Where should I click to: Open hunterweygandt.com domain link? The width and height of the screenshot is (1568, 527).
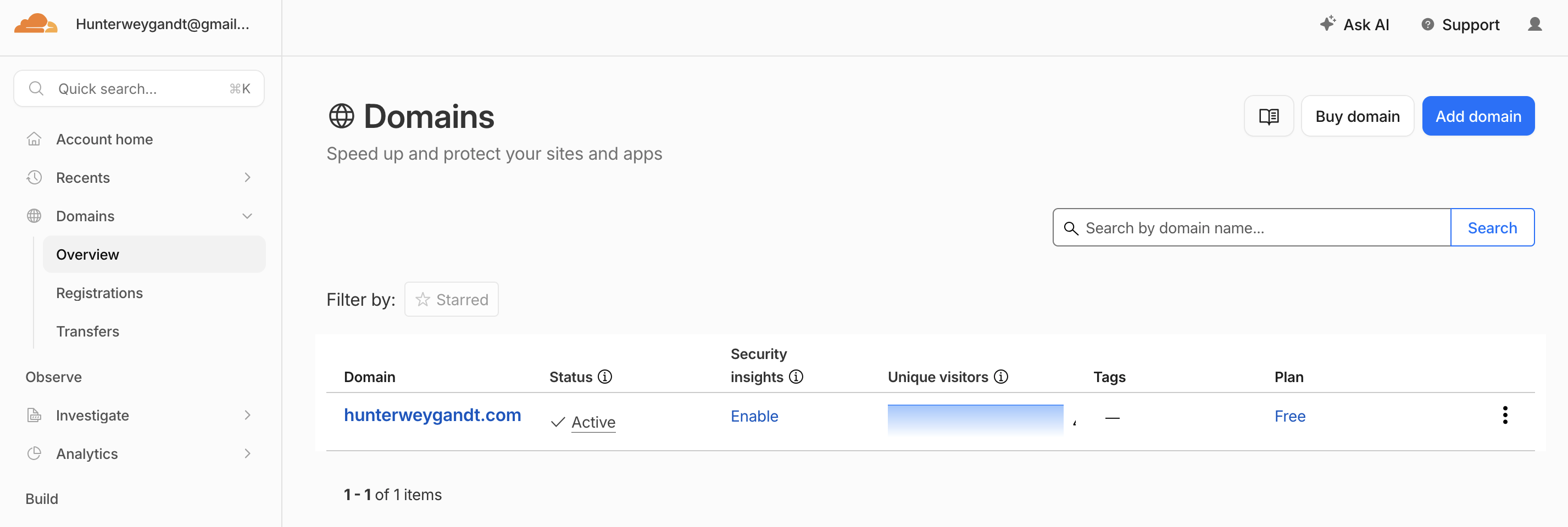point(432,415)
